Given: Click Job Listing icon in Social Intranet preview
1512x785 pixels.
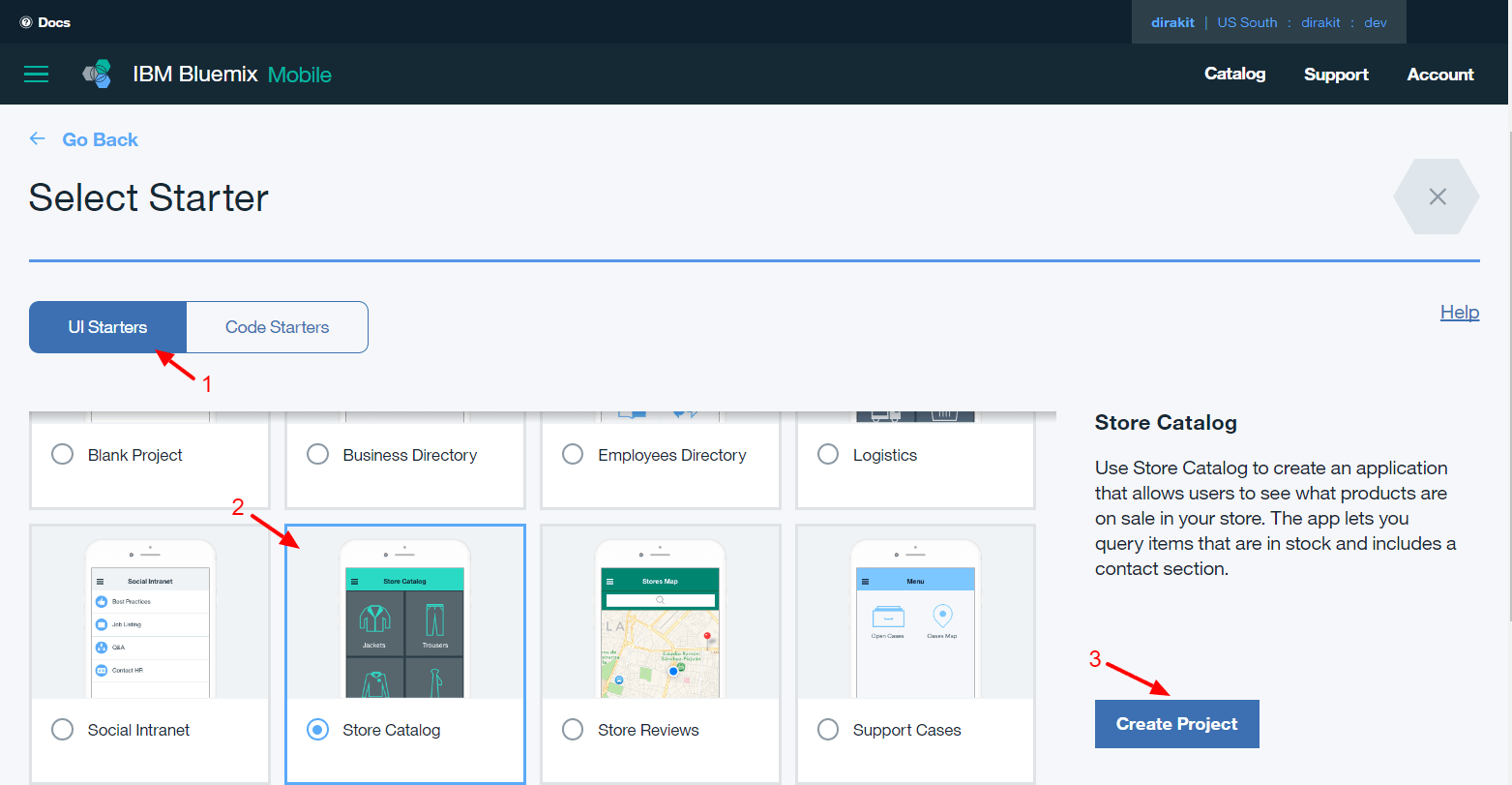Looking at the screenshot, I should coord(102,624).
